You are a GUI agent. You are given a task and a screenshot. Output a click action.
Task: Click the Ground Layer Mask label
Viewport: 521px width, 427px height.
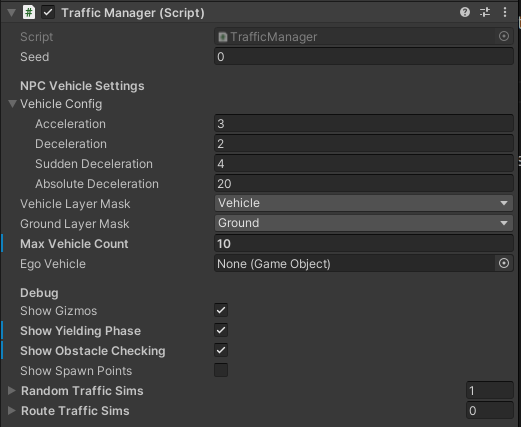tap(75, 224)
